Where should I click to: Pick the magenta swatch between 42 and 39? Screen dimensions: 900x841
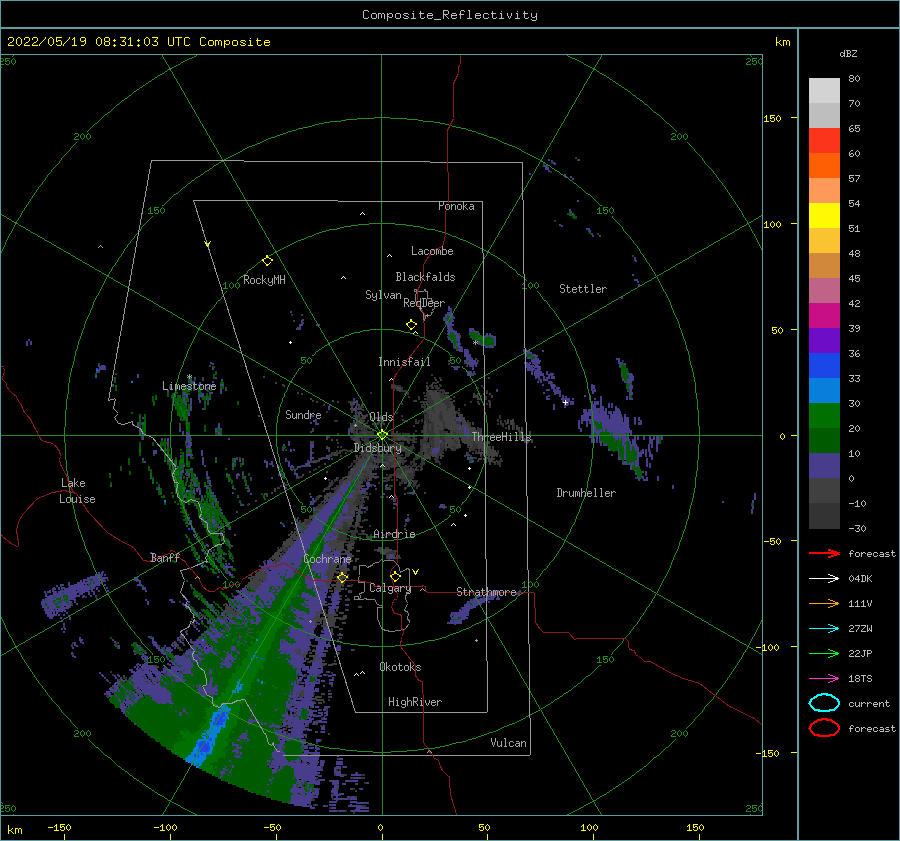coord(824,315)
